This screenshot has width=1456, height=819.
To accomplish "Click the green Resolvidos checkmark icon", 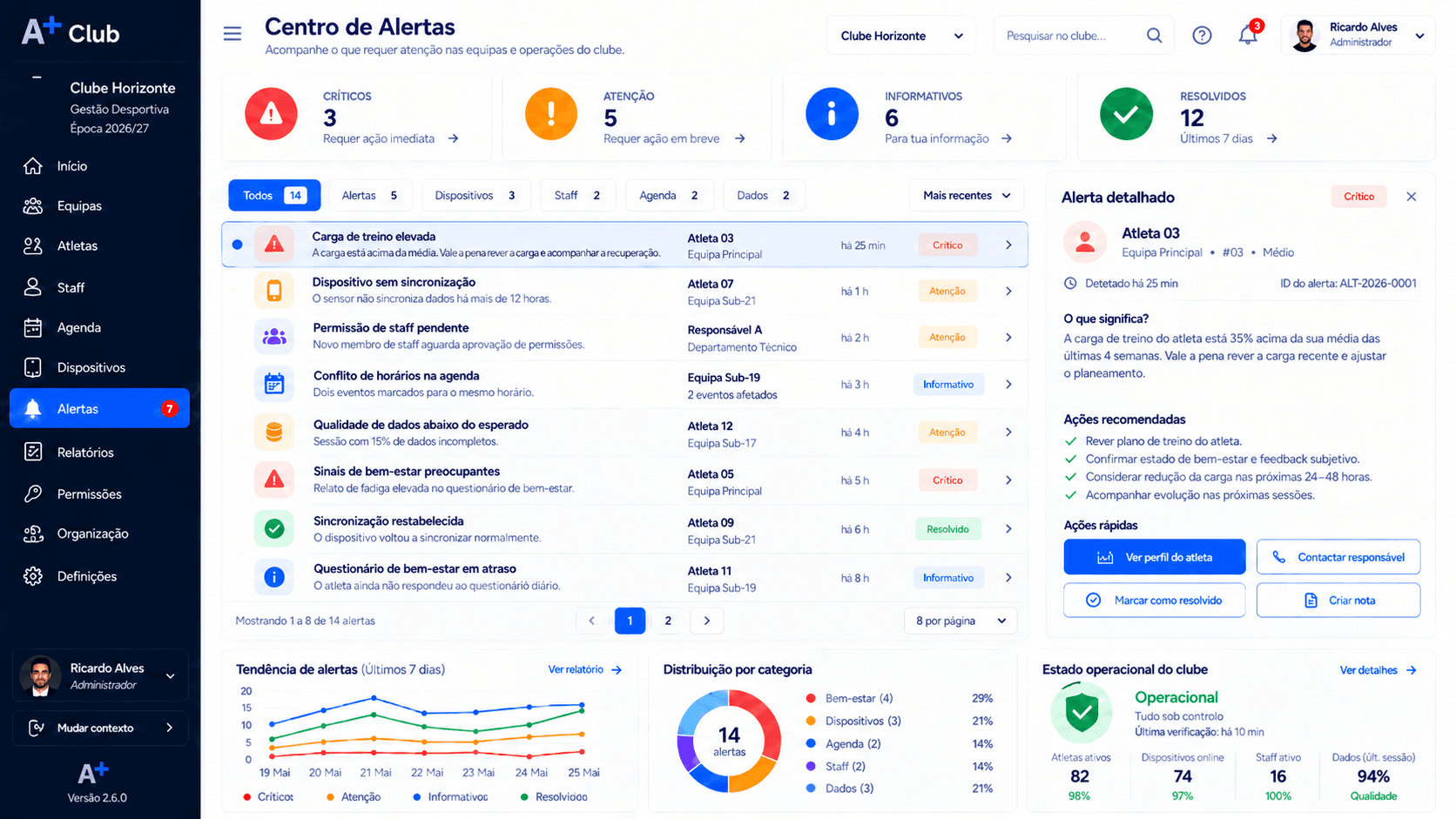I will click(1126, 114).
